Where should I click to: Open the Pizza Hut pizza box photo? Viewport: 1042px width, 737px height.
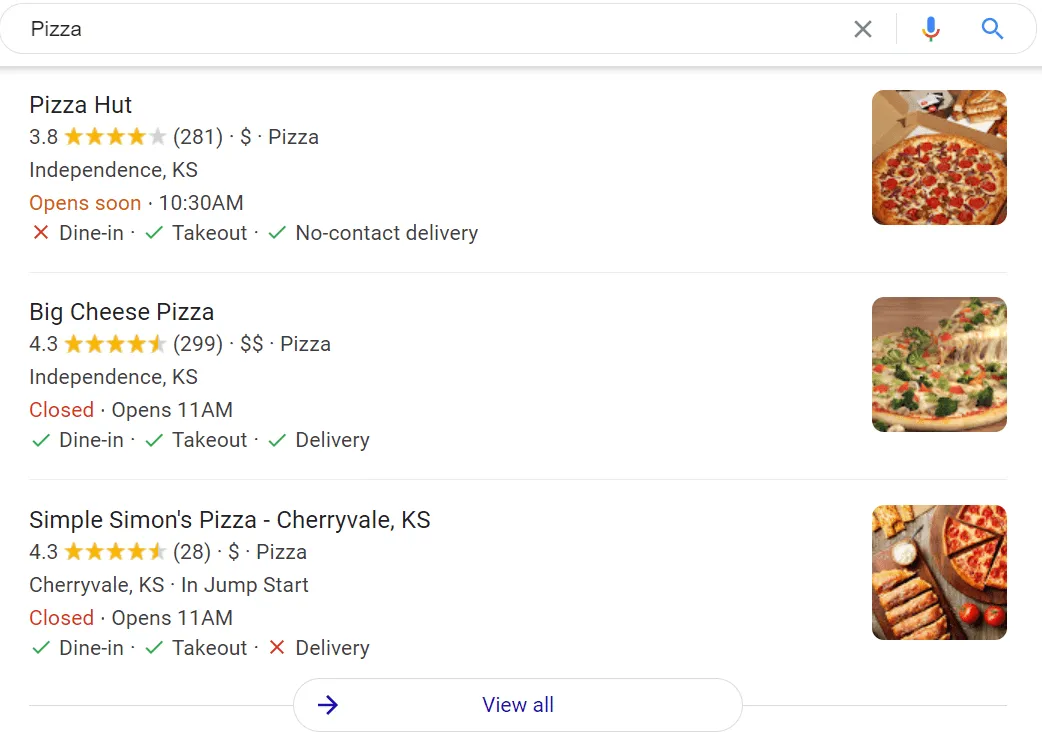pyautogui.click(x=939, y=158)
